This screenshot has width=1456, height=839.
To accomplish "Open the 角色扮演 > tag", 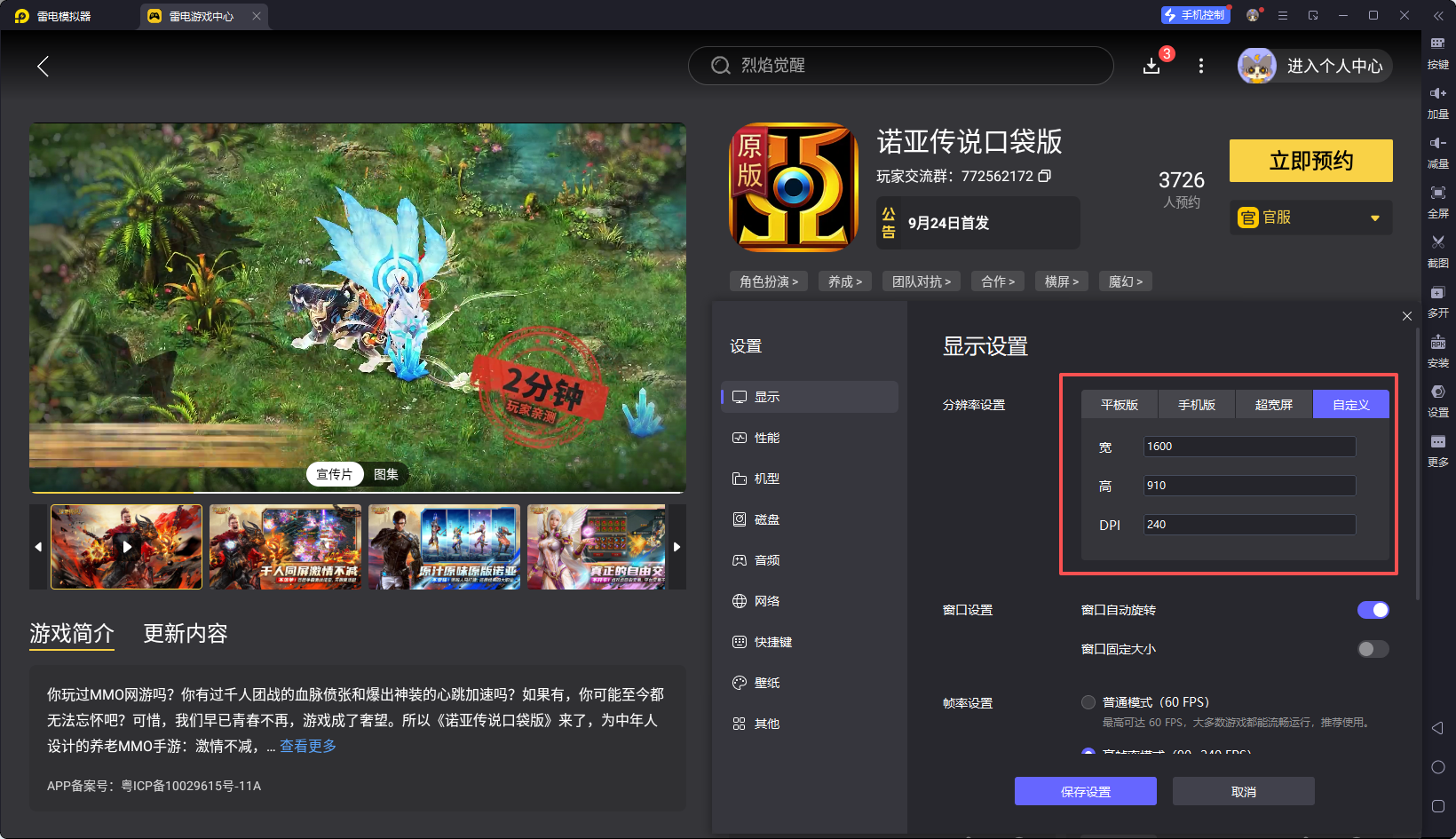I will [769, 281].
